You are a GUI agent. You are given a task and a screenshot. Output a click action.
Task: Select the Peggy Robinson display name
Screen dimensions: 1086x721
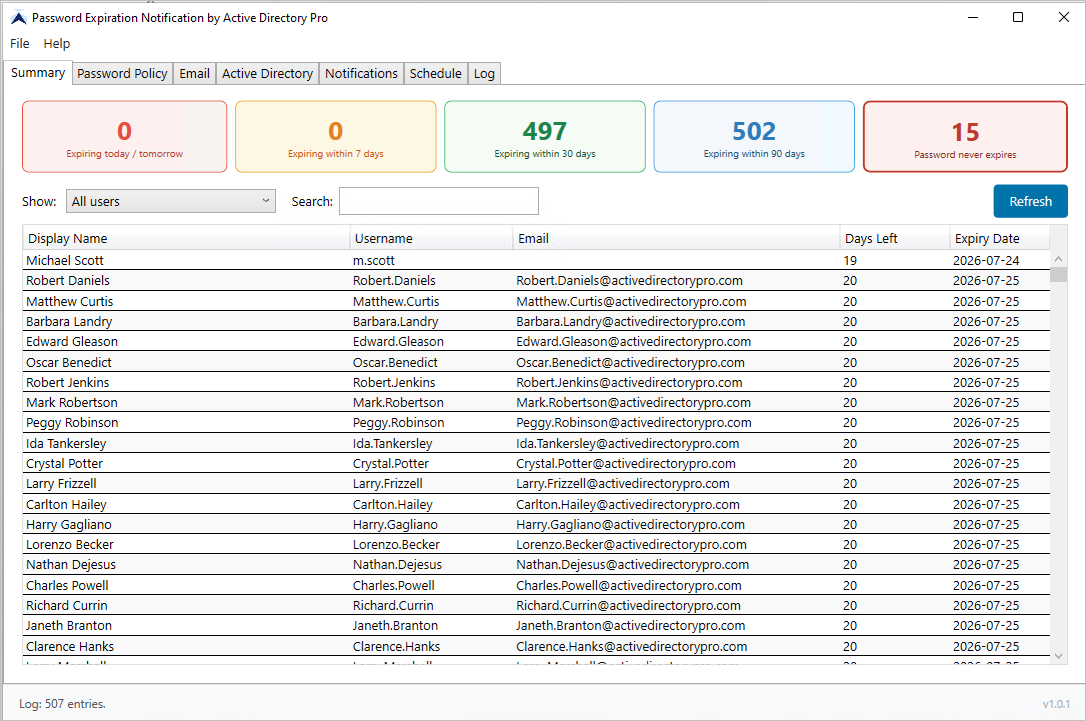pyautogui.click(x=72, y=422)
